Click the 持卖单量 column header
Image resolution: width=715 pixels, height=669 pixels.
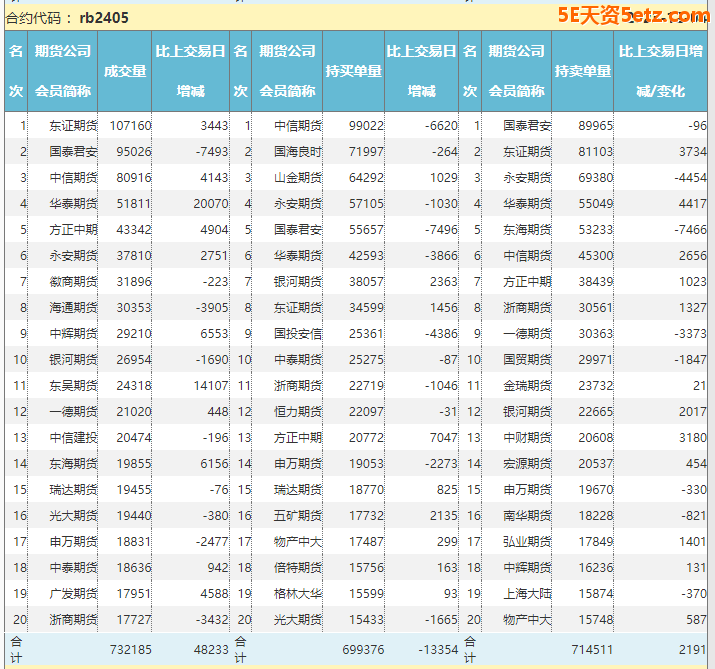click(583, 71)
